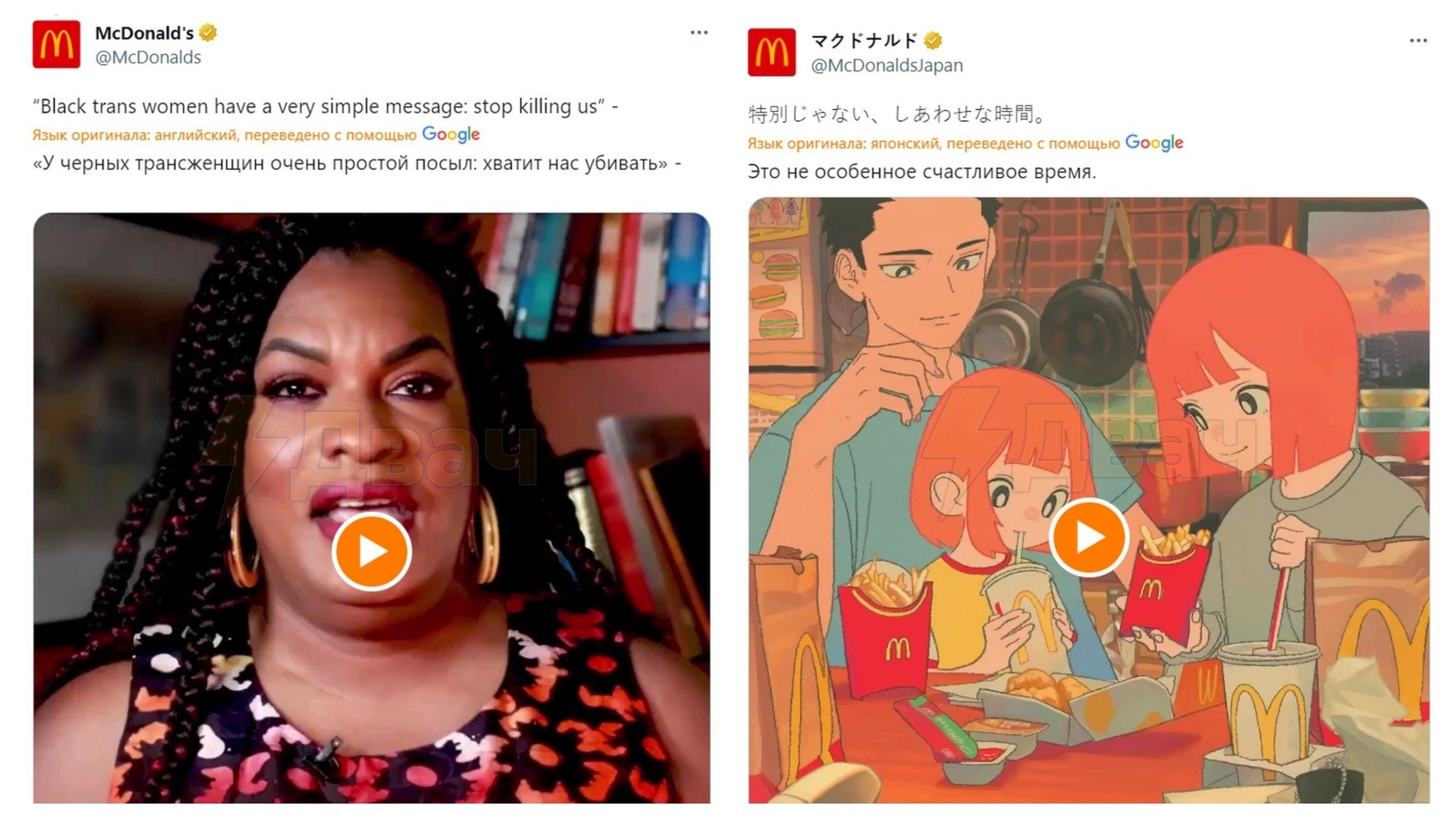Image resolution: width=1456 pixels, height=818 pixels.
Task: Click the Russian translation 'Это не особенное счастливое время'
Action: (921, 171)
